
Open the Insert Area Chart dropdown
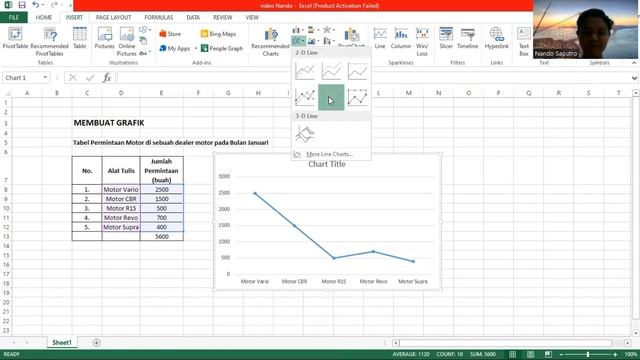coord(313,41)
